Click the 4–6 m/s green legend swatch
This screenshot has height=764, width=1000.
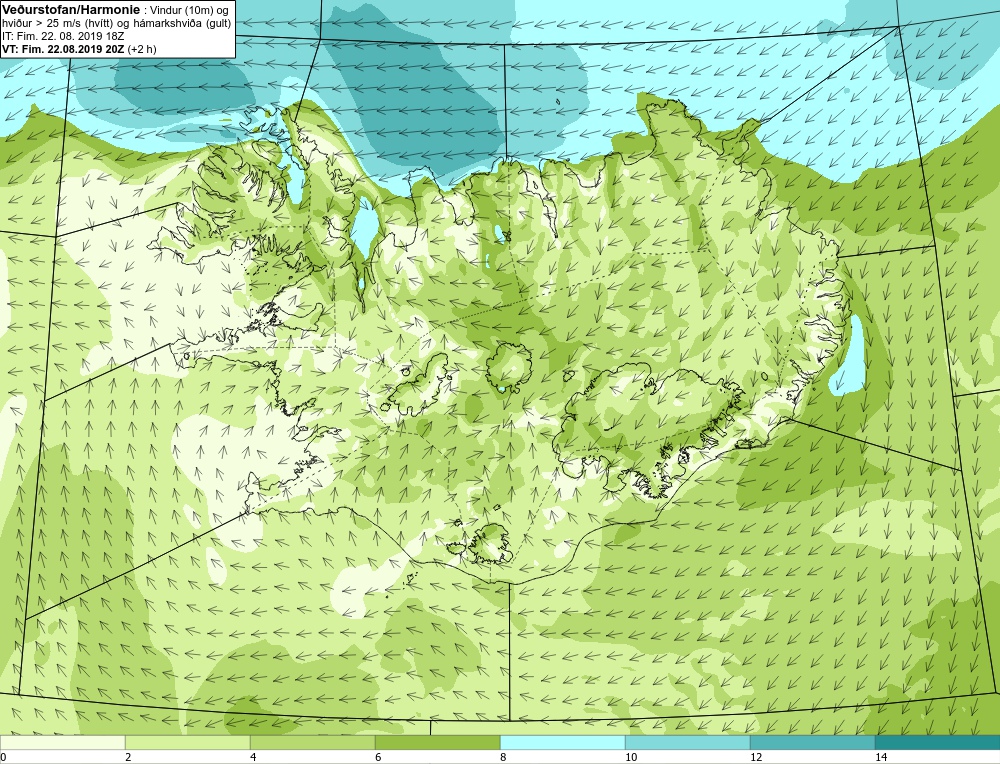click(x=312, y=742)
